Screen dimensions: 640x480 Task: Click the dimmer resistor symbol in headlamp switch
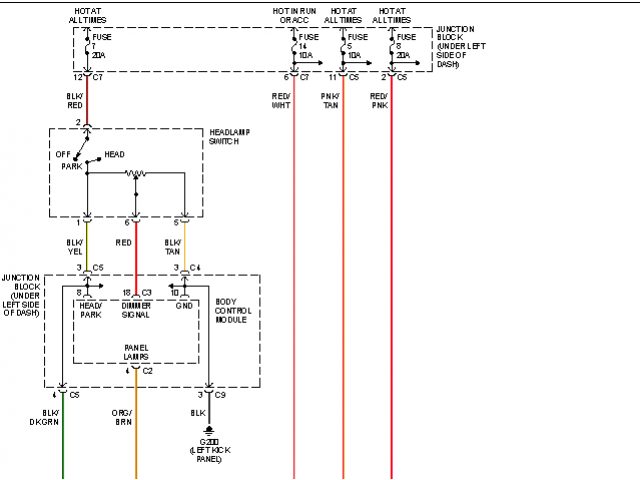pos(136,173)
